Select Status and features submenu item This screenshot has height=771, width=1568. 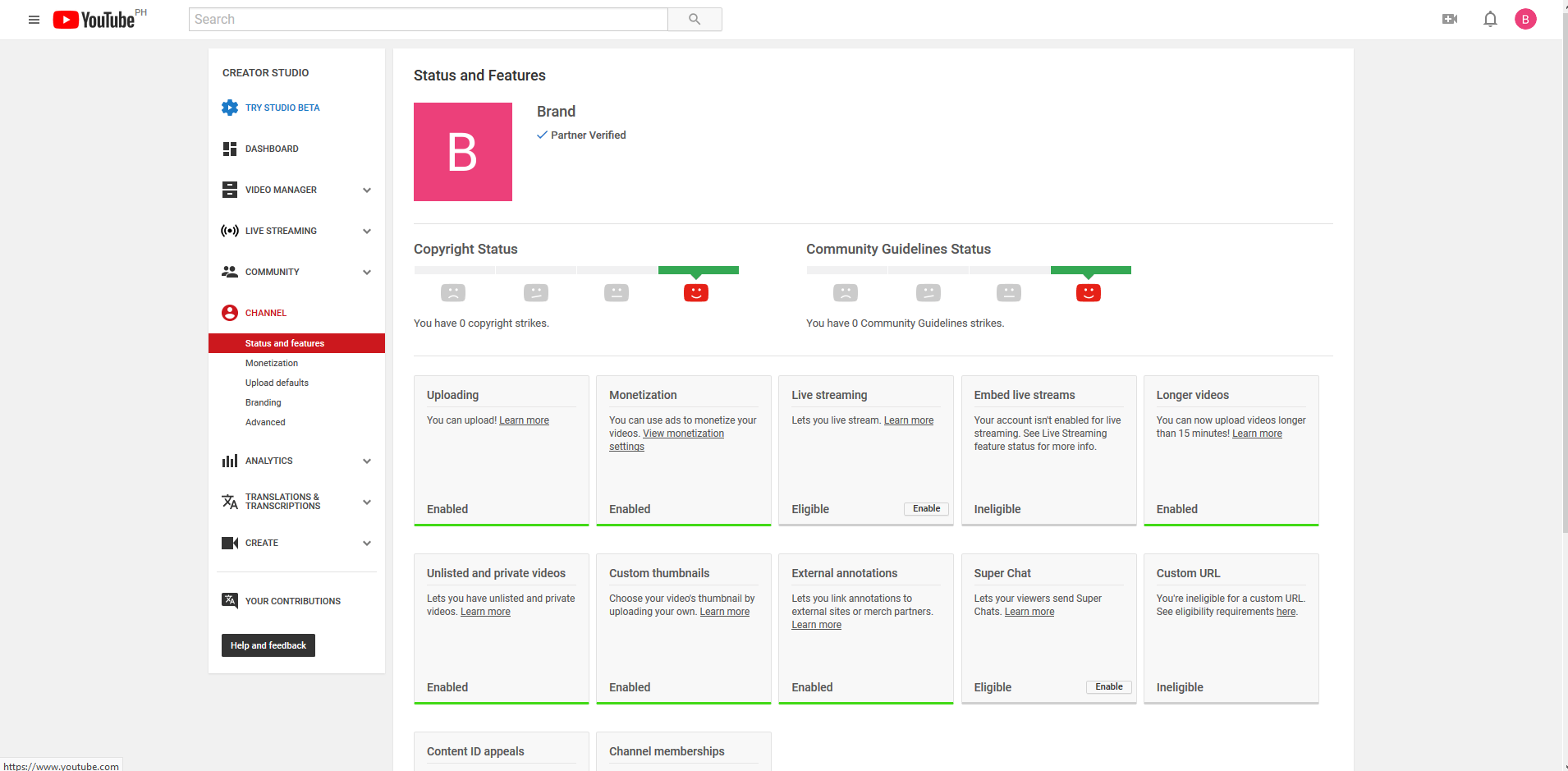[x=296, y=343]
